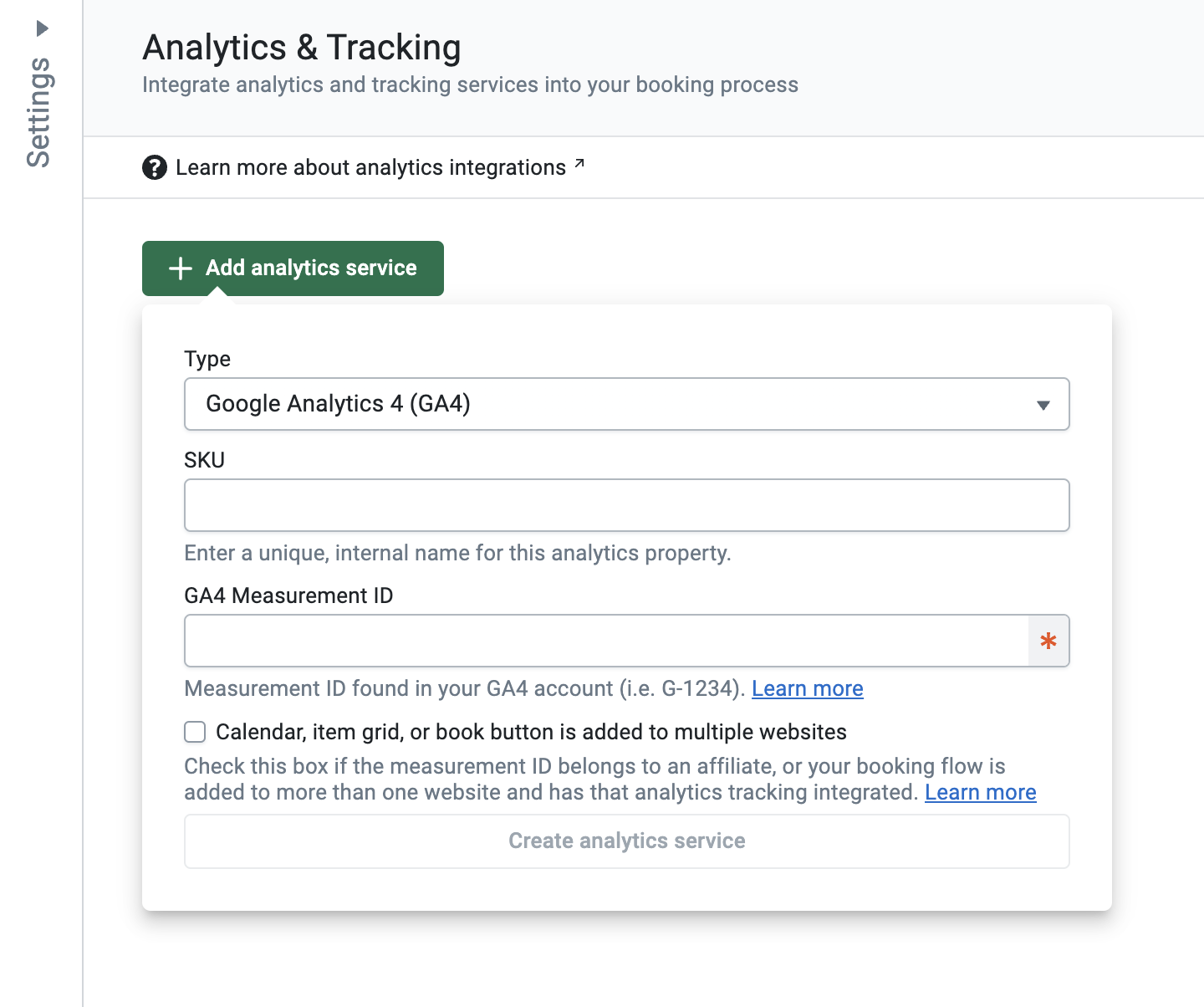Click the SKU field label
This screenshot has width=1204, height=1007.
point(205,460)
